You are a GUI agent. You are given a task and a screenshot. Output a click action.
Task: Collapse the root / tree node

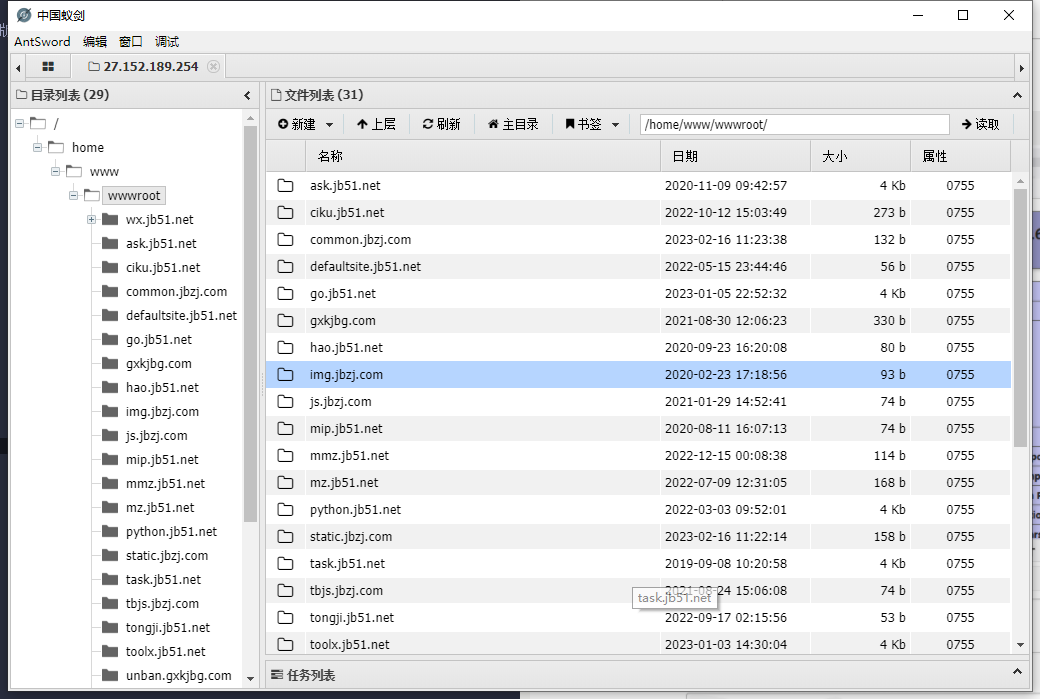(x=20, y=123)
